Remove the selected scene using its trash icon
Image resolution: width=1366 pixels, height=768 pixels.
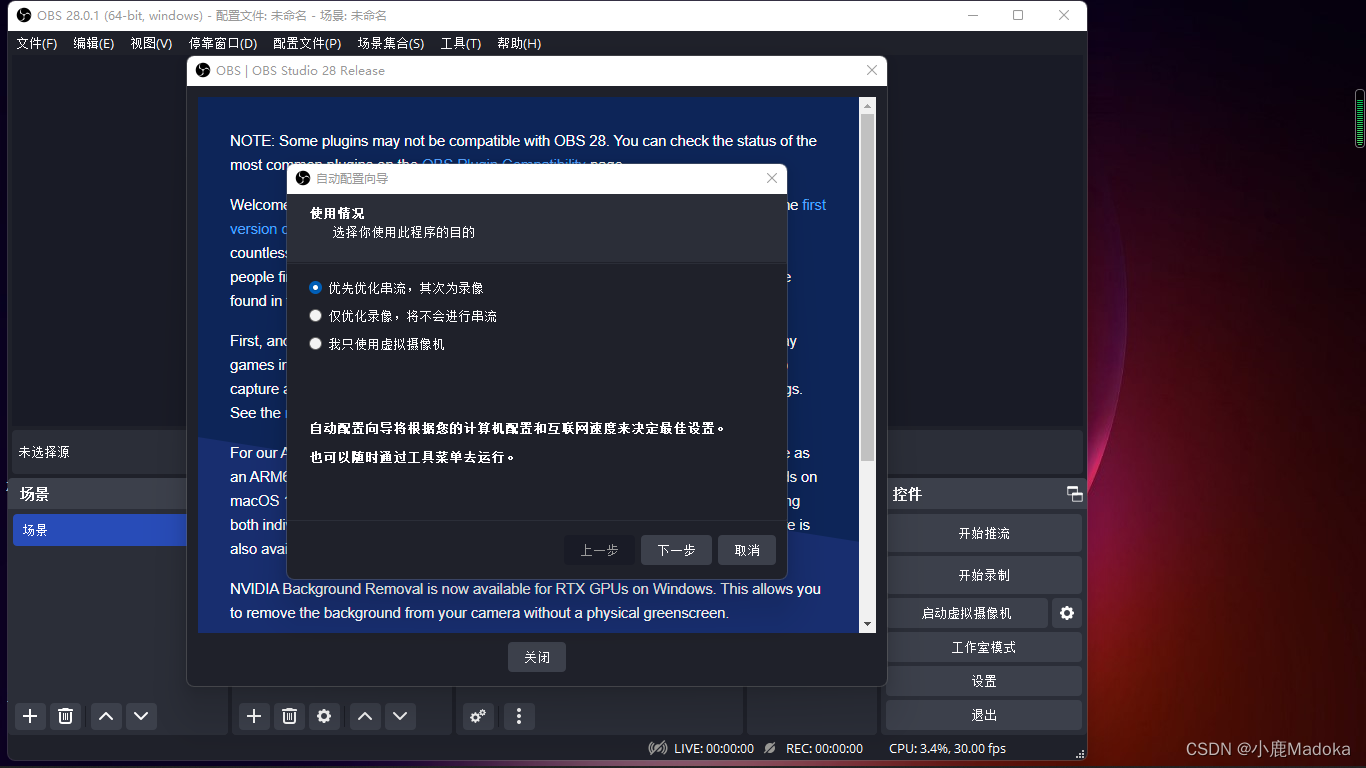[65, 716]
